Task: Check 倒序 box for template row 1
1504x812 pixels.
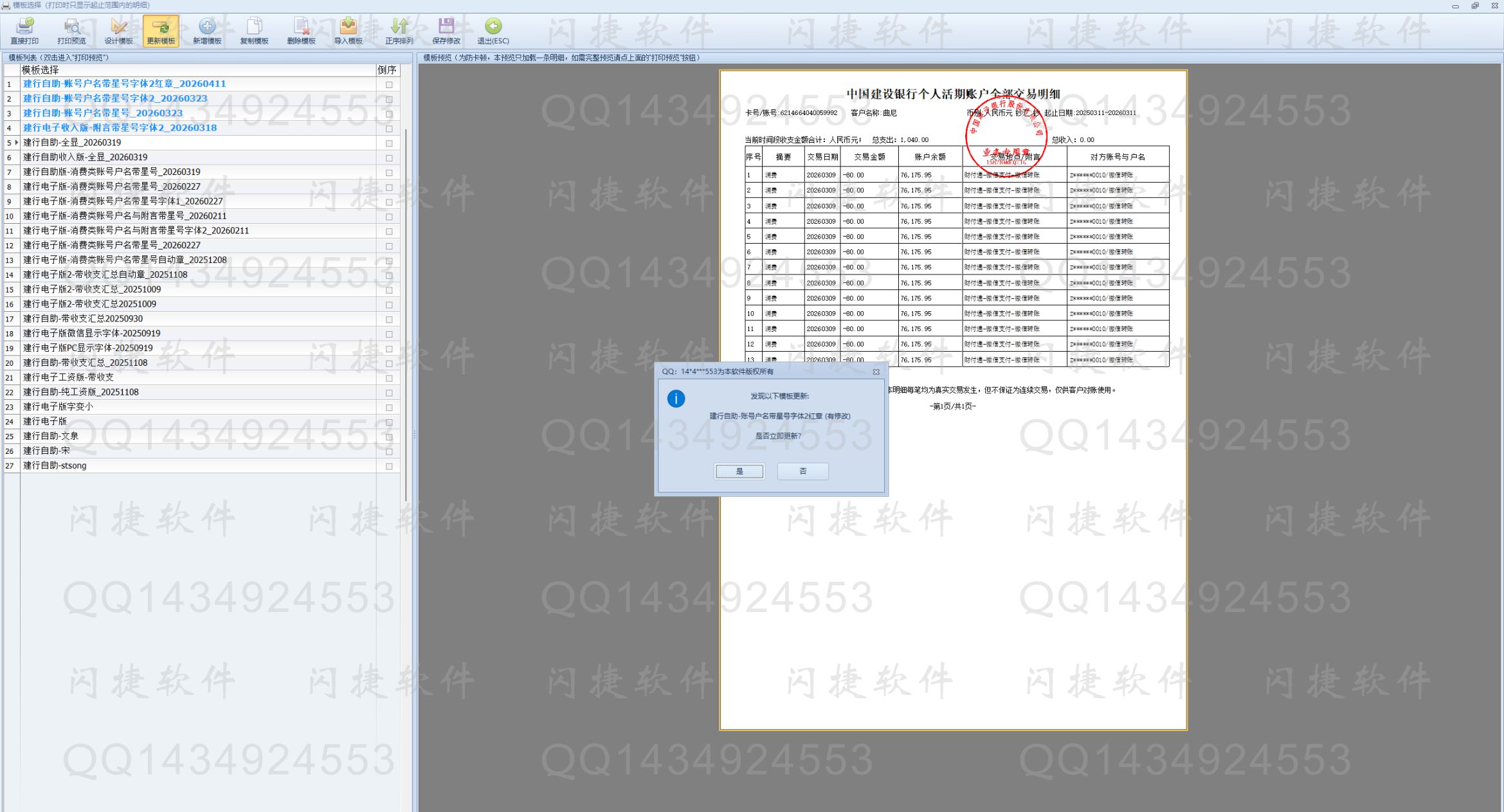Action: tap(389, 85)
